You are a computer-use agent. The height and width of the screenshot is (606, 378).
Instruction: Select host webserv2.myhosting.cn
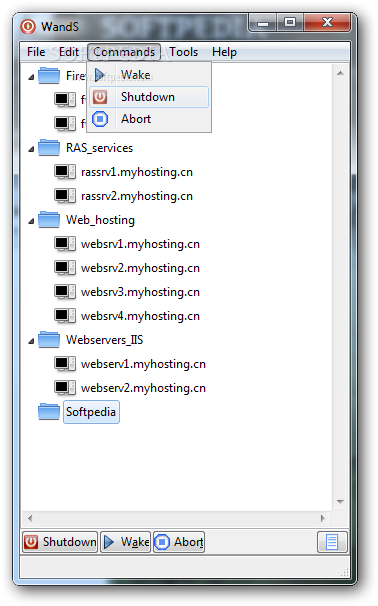coord(143,388)
